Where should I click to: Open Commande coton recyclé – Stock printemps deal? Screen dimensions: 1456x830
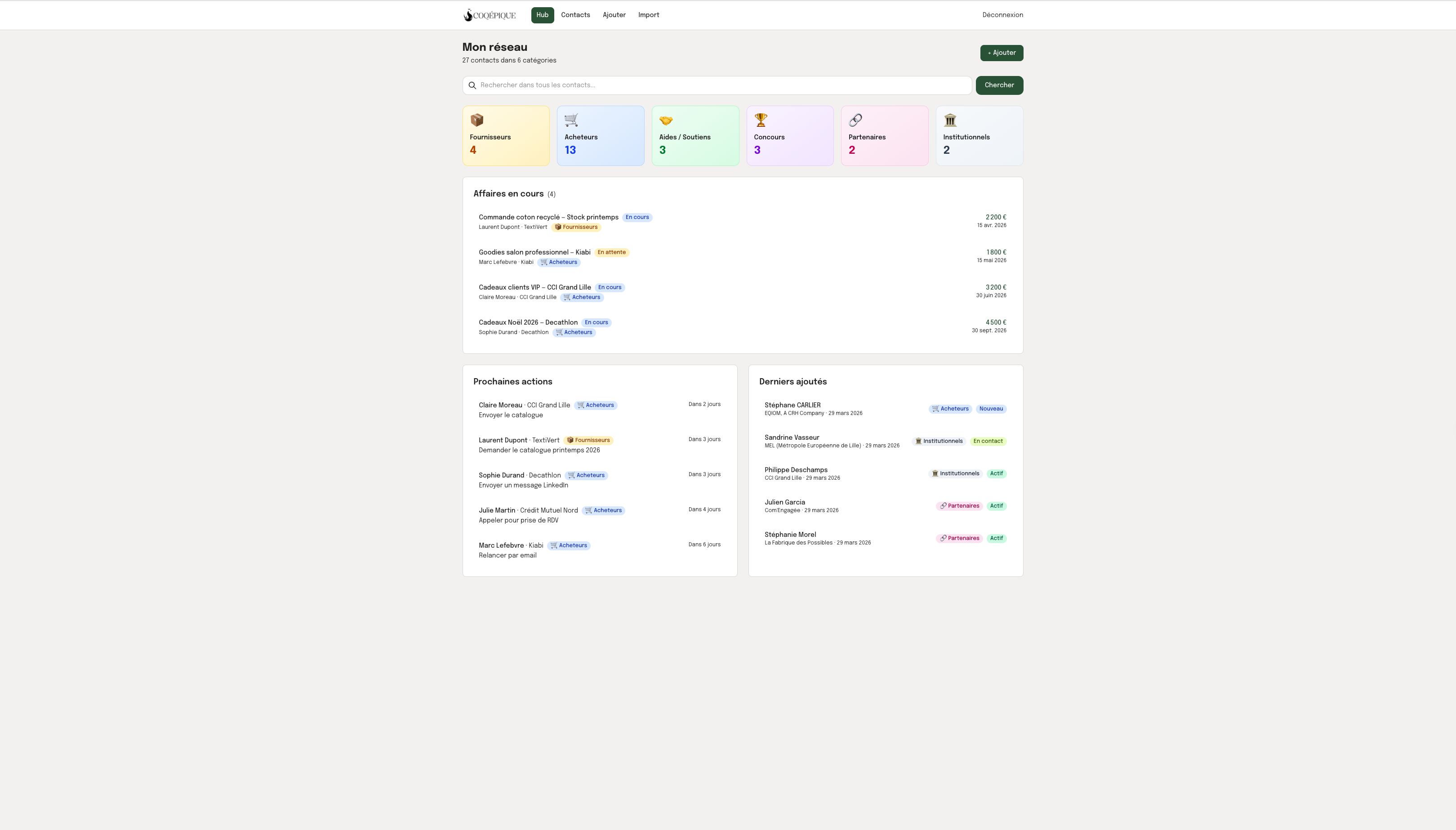click(x=548, y=217)
